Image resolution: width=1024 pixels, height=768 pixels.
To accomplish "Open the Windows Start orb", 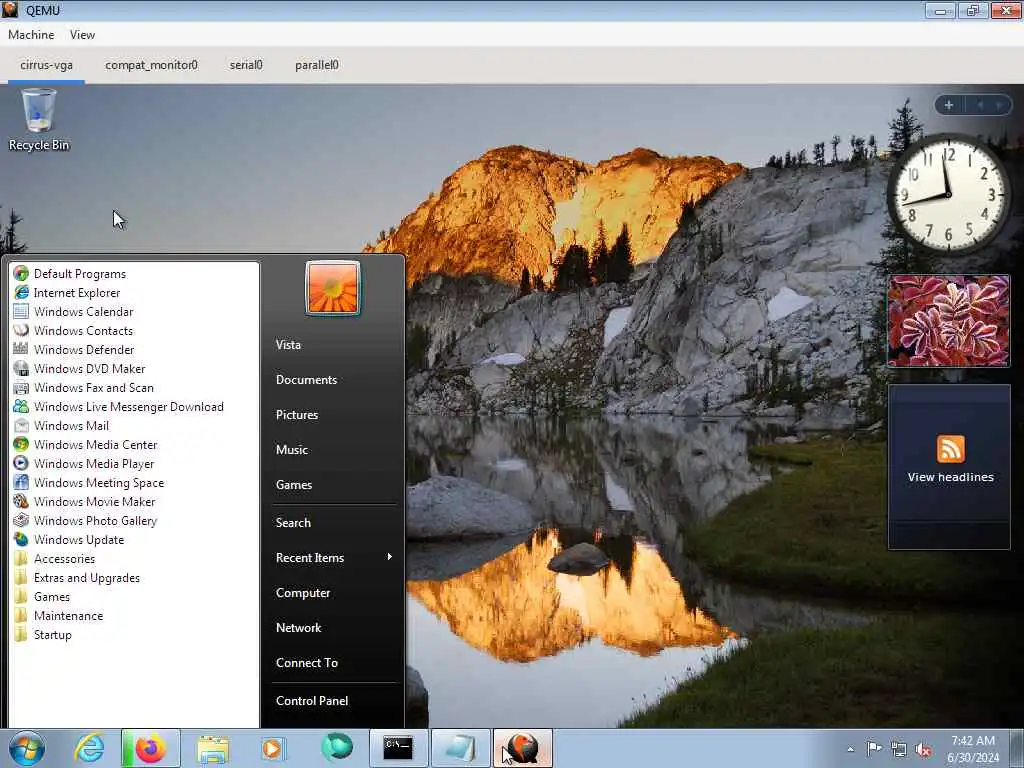I will tap(27, 748).
